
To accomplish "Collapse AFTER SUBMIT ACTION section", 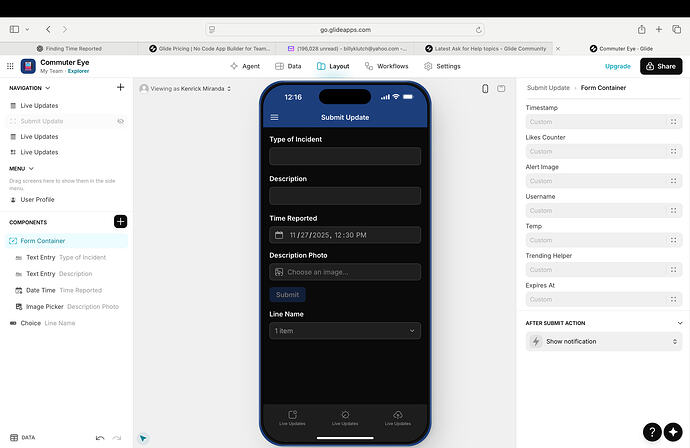I will coord(680,323).
